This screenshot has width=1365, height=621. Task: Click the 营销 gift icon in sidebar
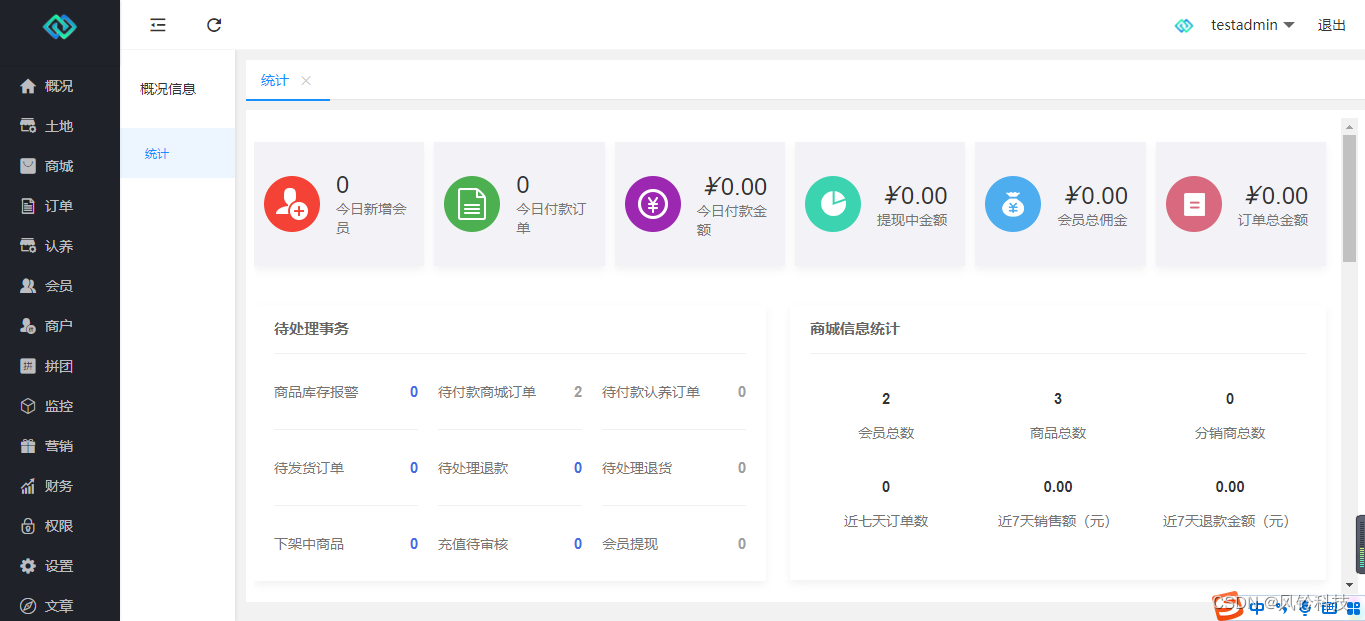coord(28,446)
